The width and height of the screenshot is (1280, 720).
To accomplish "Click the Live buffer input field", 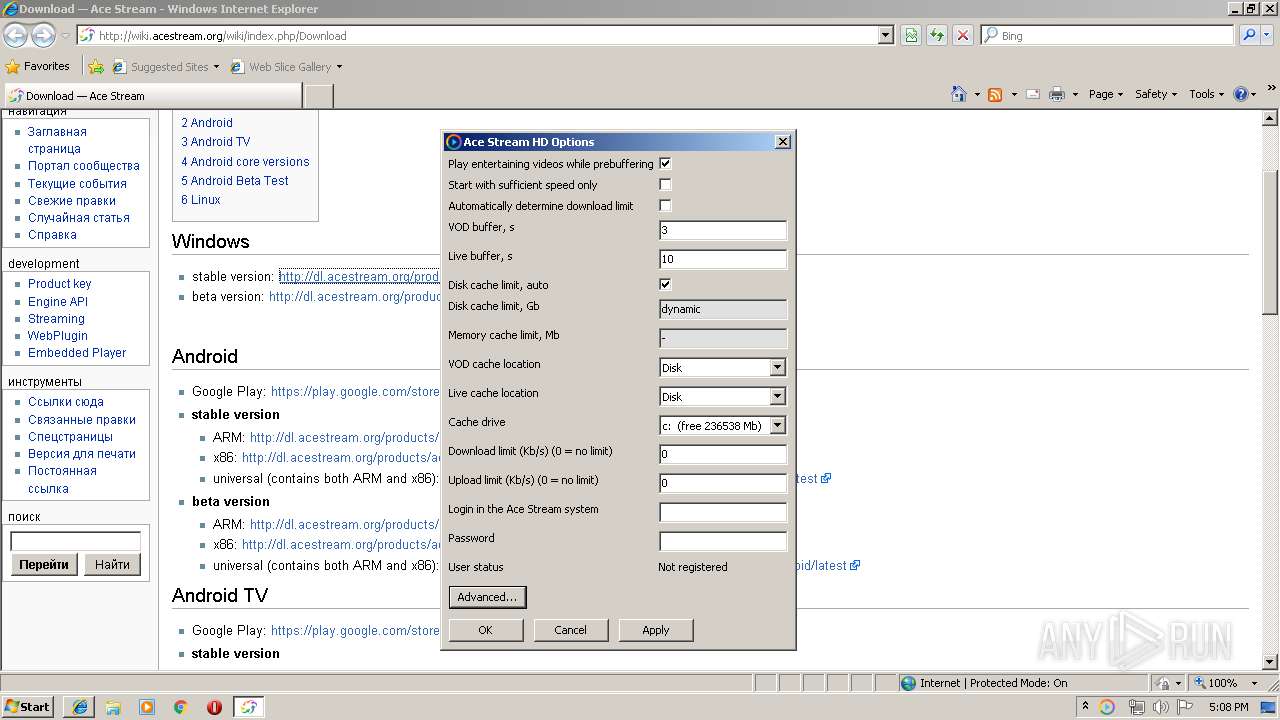I will (723, 259).
